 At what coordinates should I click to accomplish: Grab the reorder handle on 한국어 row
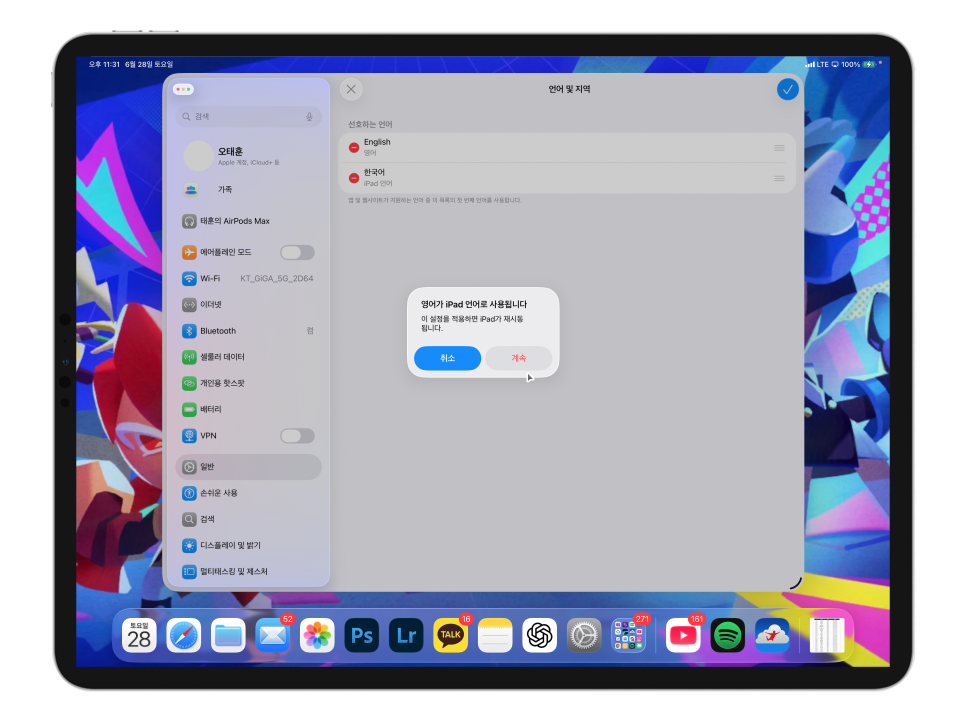(x=779, y=178)
